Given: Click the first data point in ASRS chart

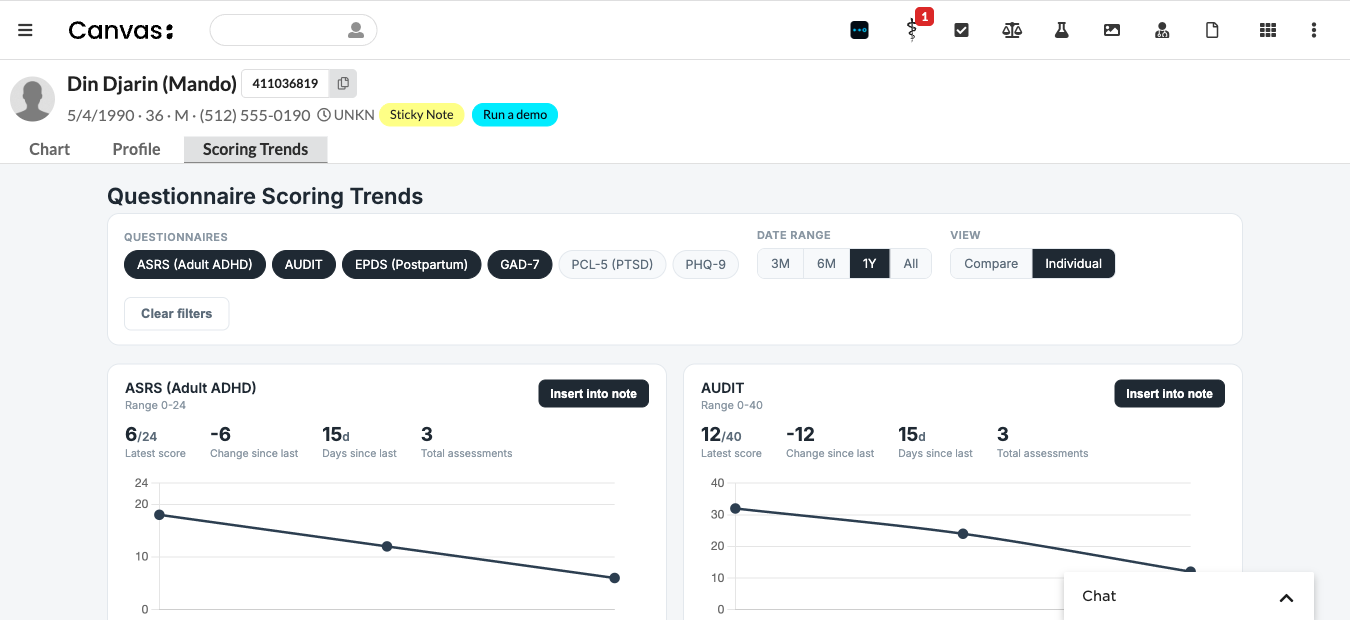Looking at the screenshot, I should coord(159,515).
